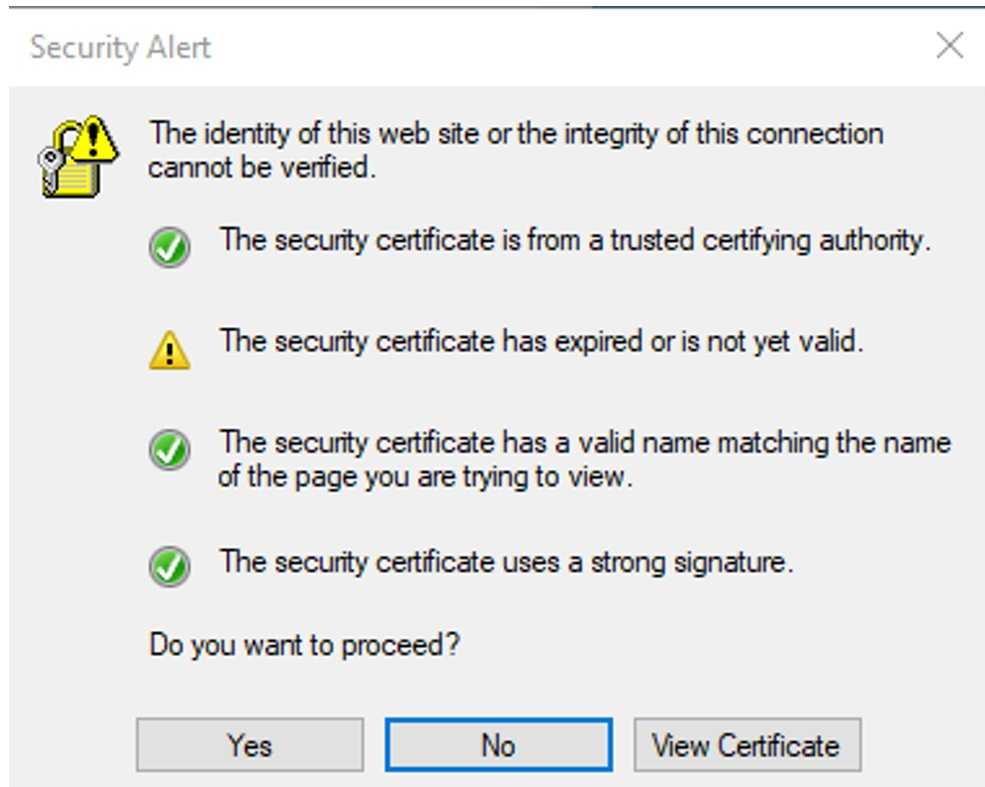The image size is (985, 787).
Task: Click the 'trusted certifying authority' text
Action: pos(771,241)
